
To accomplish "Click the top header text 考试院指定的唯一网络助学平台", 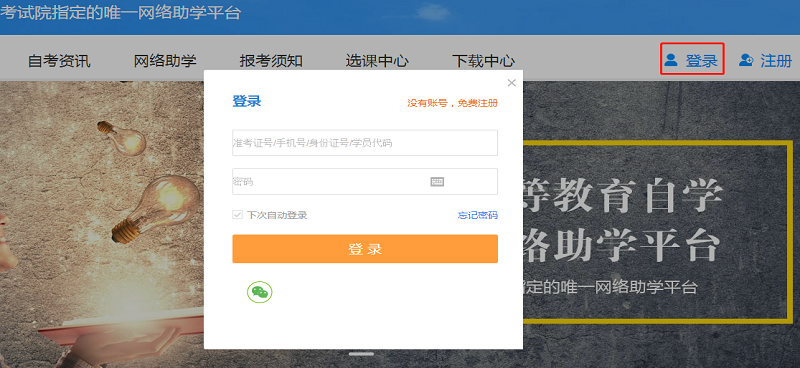I will coord(120,12).
